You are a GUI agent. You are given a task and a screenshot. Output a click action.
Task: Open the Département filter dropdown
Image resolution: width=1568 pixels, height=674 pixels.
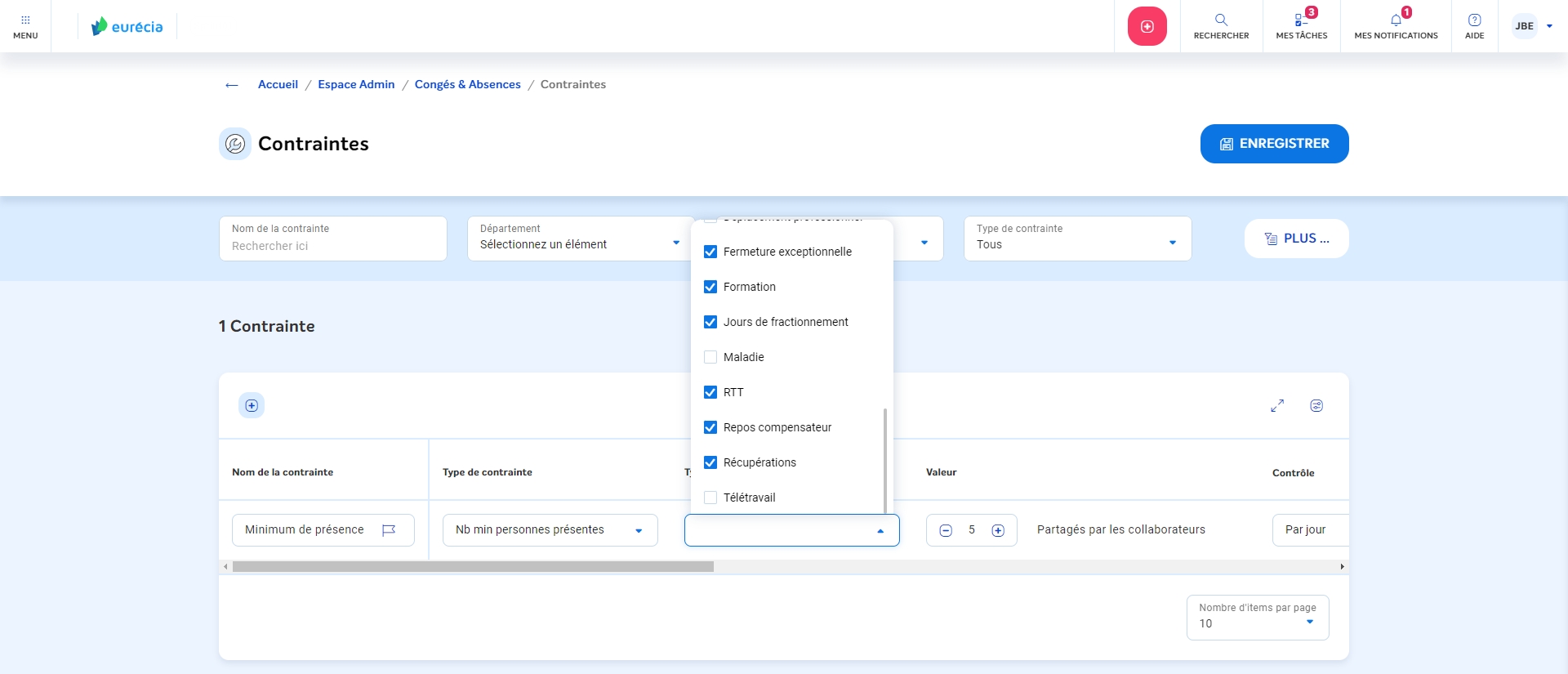click(x=580, y=239)
